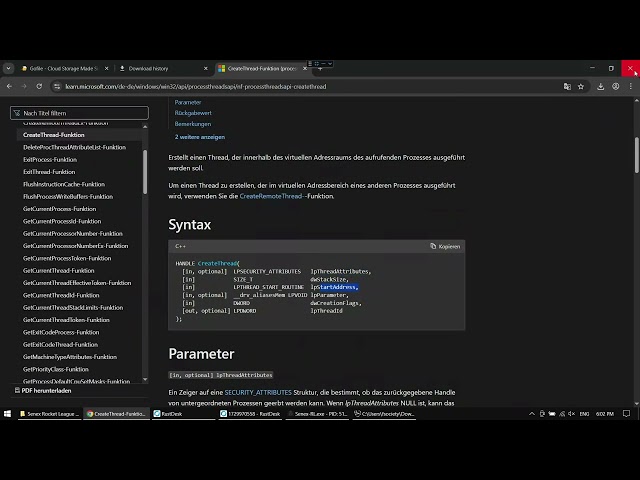This screenshot has height=480, width=640.
Task: Reload the current page
Action: coord(39,87)
